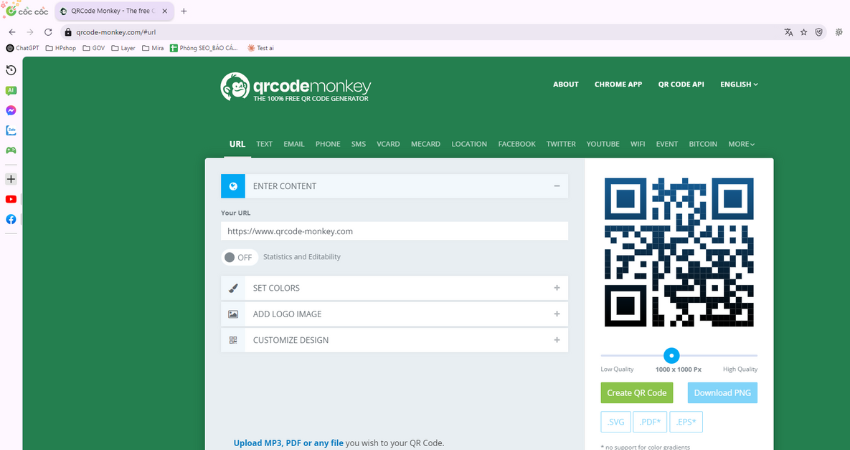Image resolution: width=850 pixels, height=450 pixels.
Task: Switch to the VCARD tab
Action: click(388, 144)
